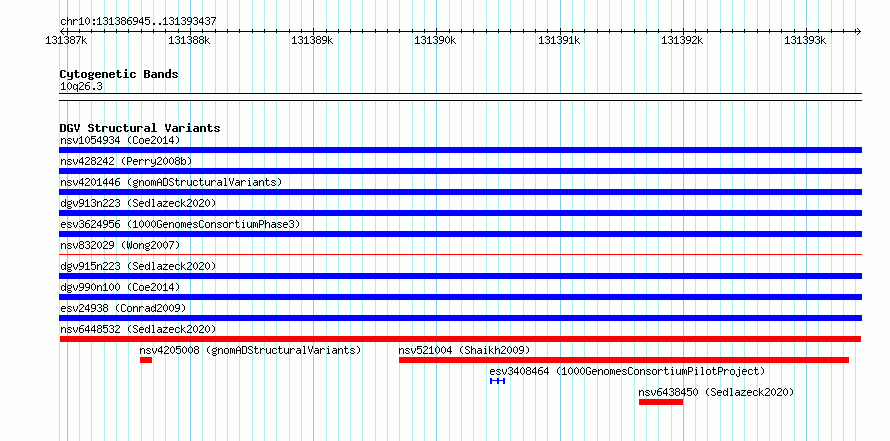Open variant label nsv1054934 (Coe2014)
890x441 pixels.
pos(120,140)
